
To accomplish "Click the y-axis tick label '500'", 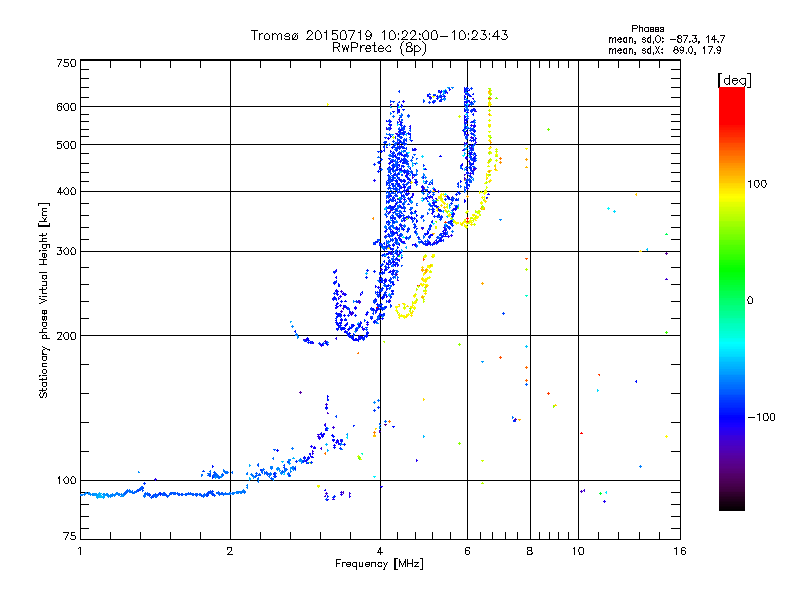I will (66, 145).
